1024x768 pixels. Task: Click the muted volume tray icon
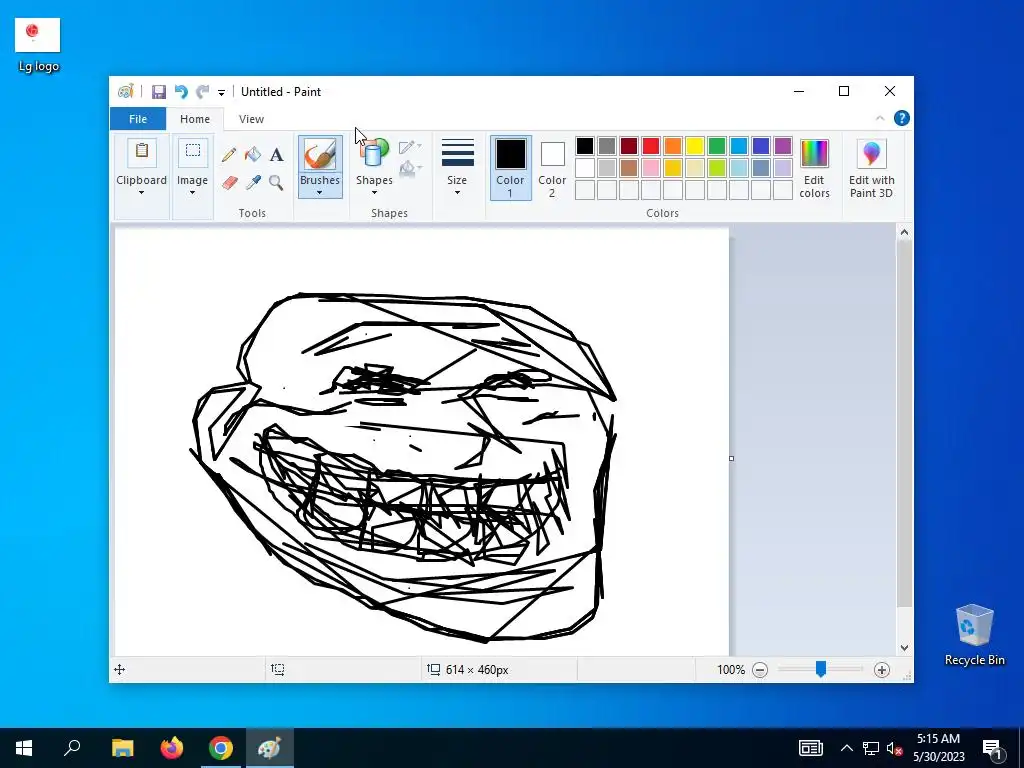895,748
